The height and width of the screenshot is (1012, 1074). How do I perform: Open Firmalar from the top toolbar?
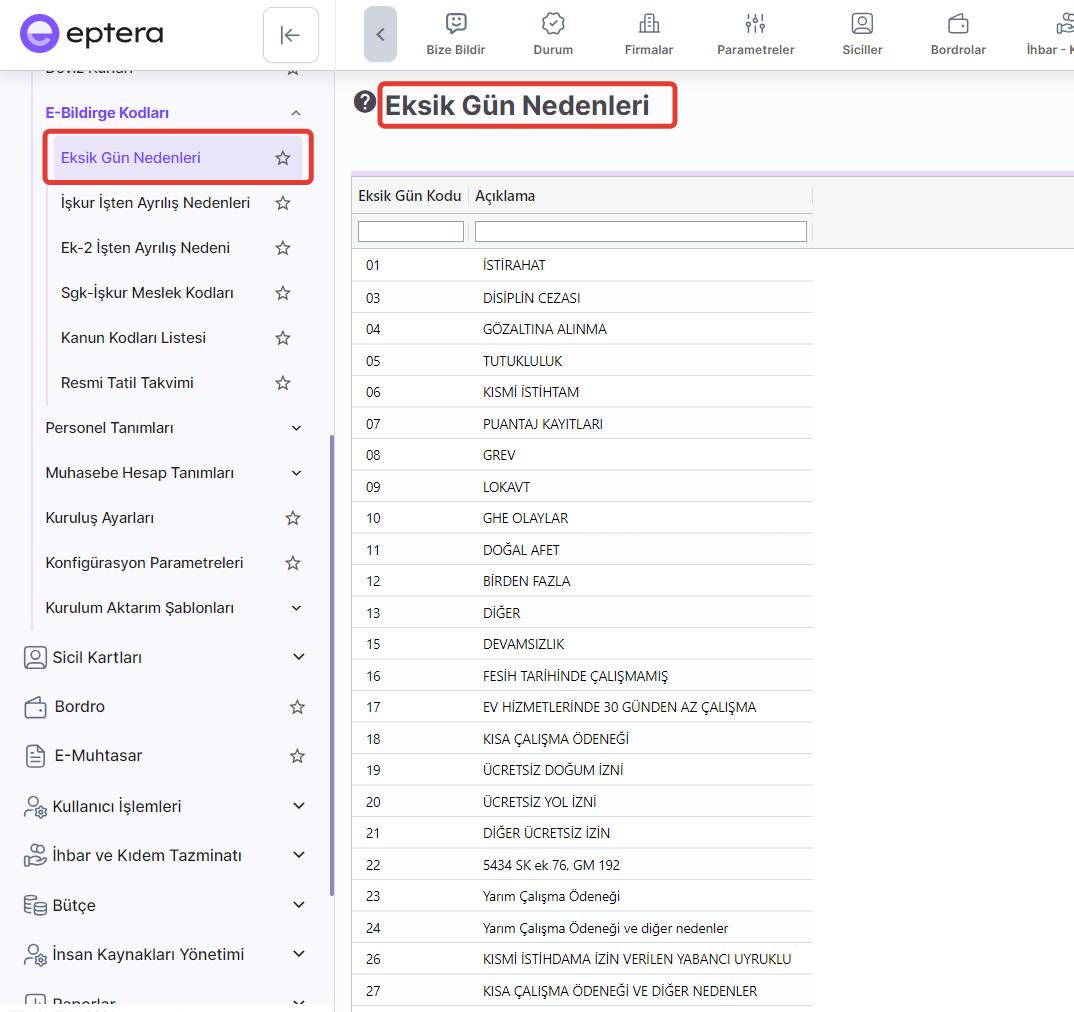[649, 24]
